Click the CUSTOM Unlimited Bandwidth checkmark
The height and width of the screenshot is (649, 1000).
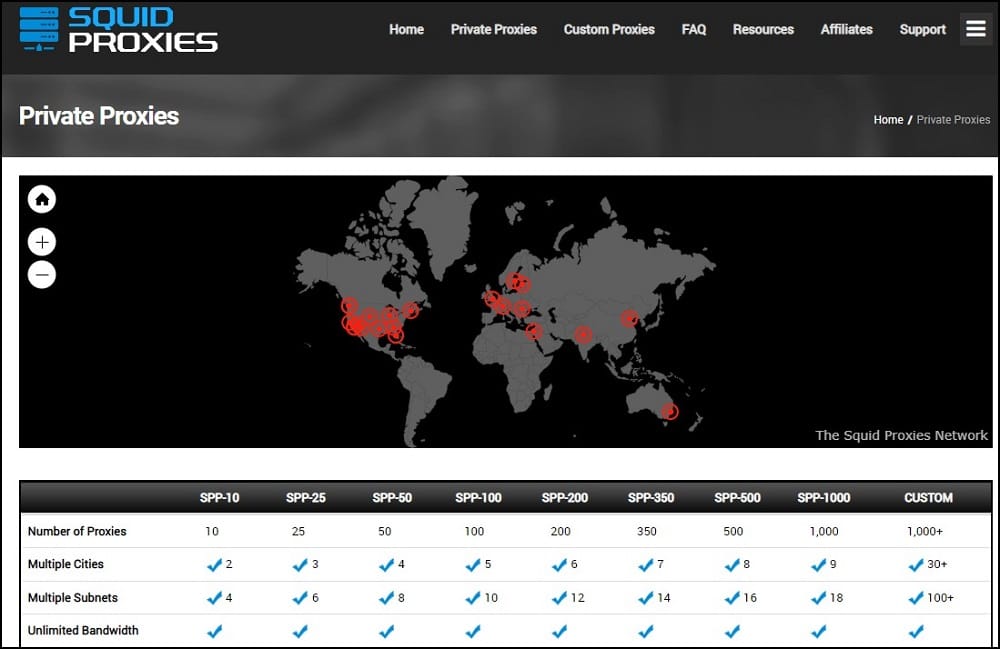[916, 631]
